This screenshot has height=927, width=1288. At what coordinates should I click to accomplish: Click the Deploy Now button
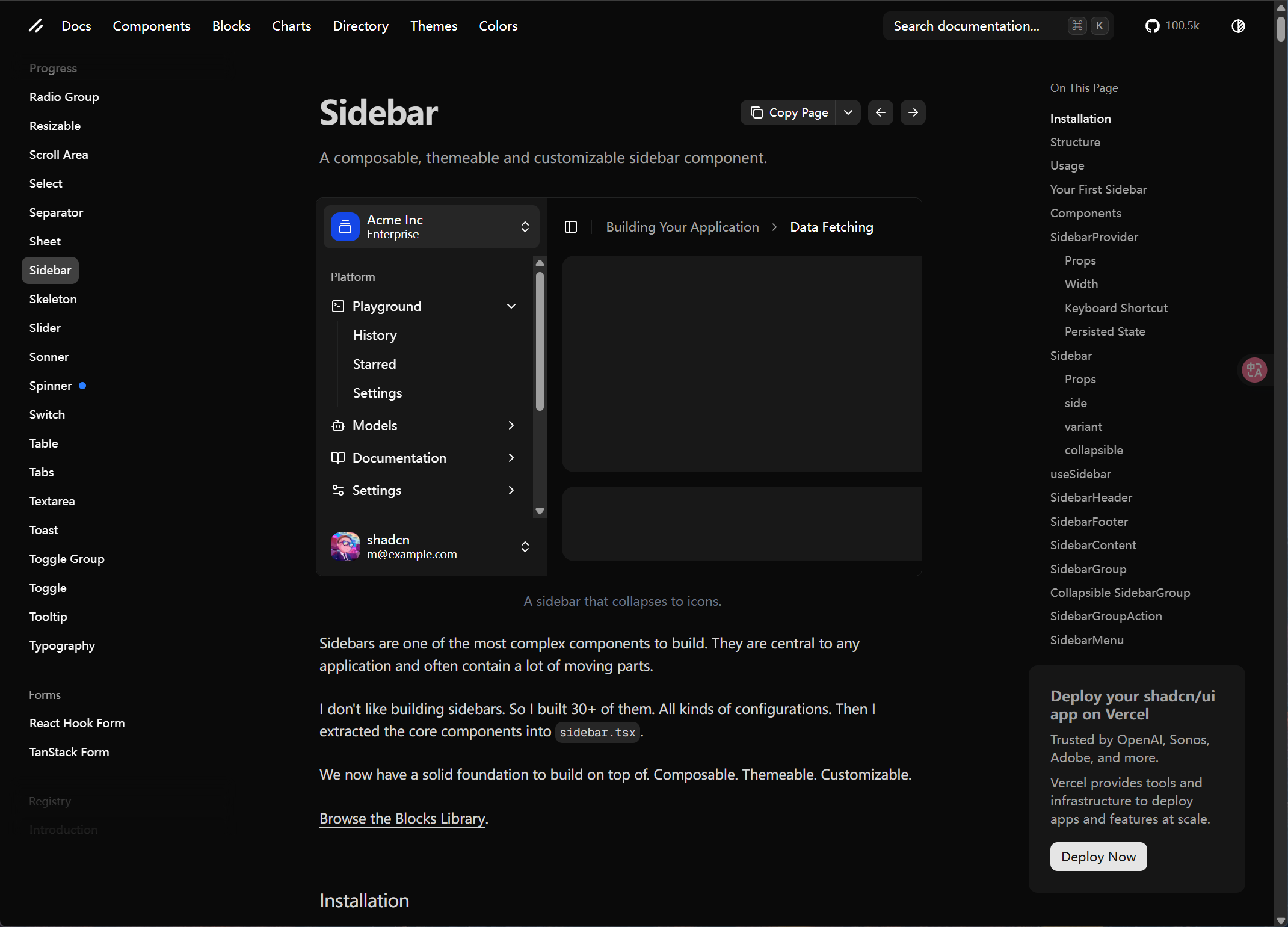1098,856
